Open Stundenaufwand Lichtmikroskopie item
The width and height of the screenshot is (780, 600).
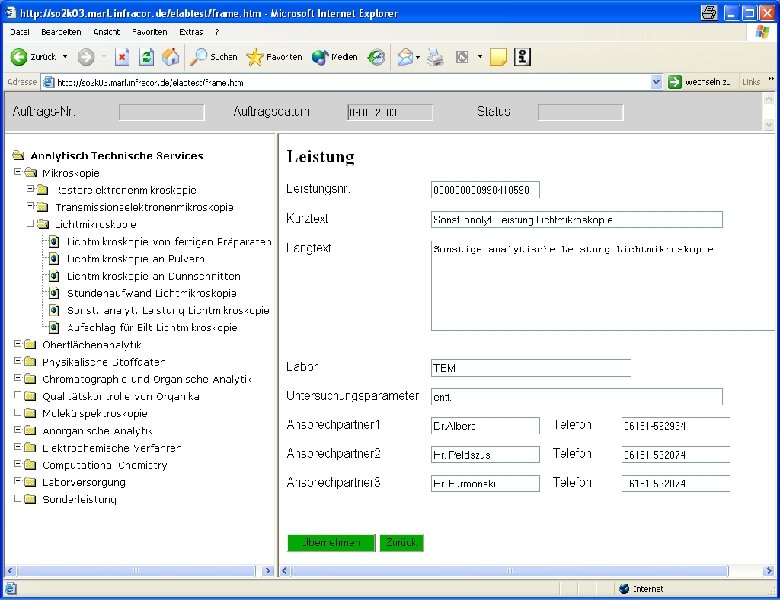pos(152,294)
